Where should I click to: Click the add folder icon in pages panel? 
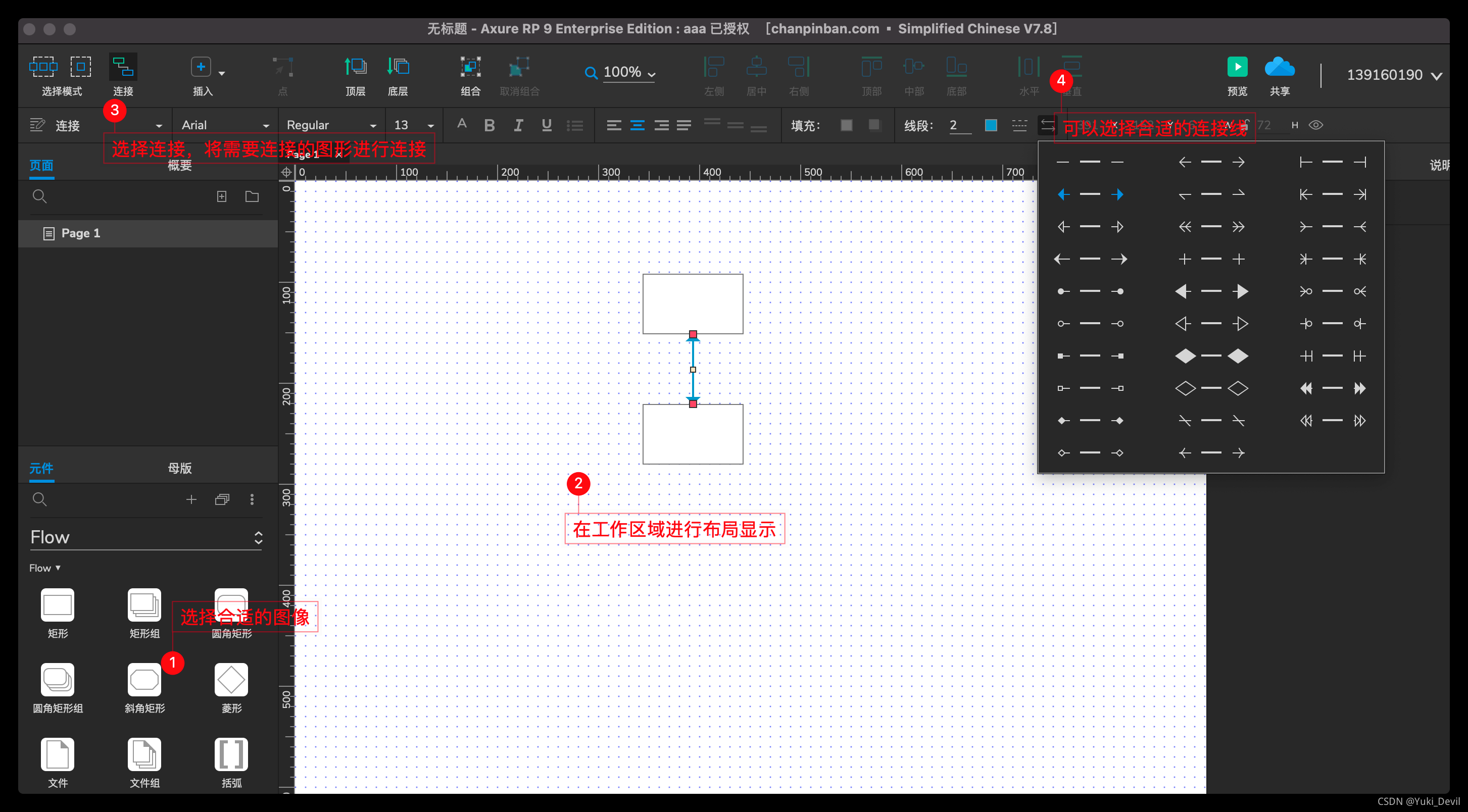click(252, 196)
